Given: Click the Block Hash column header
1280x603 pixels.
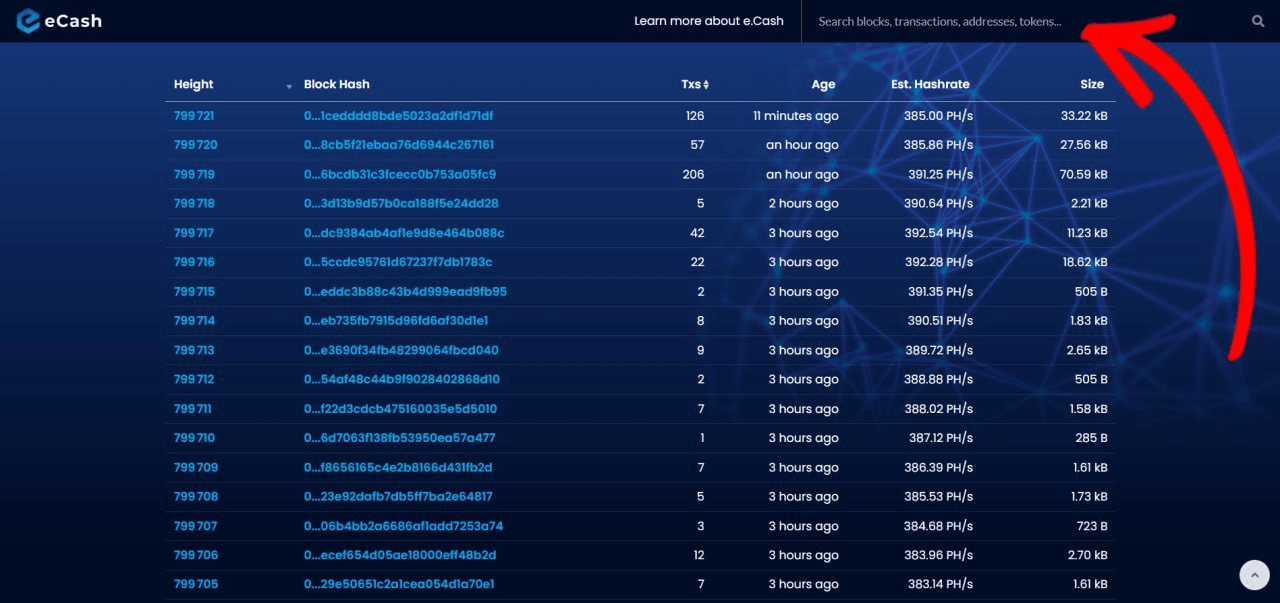Looking at the screenshot, I should point(336,84).
